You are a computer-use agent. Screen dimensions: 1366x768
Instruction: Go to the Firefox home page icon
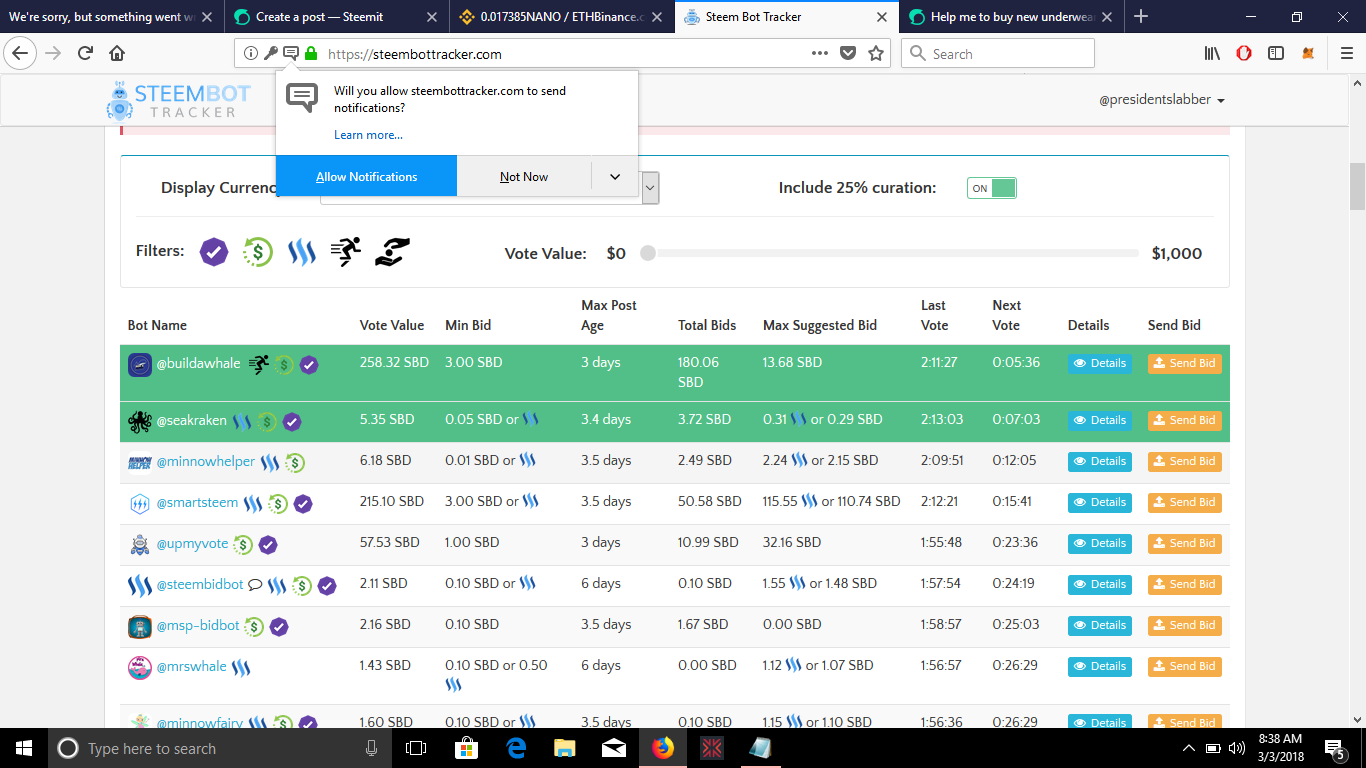[x=117, y=54]
